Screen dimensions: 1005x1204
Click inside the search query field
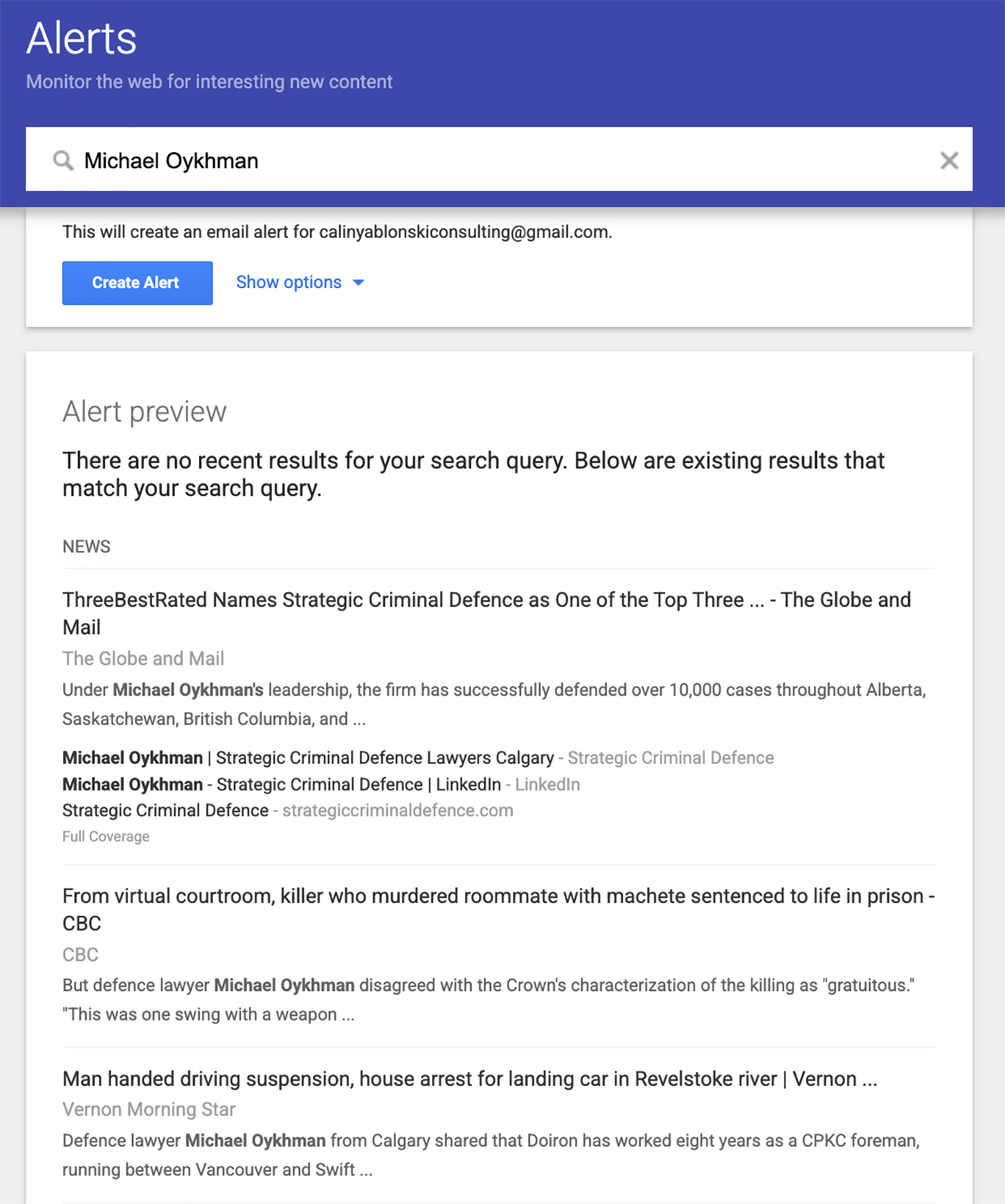(402, 160)
